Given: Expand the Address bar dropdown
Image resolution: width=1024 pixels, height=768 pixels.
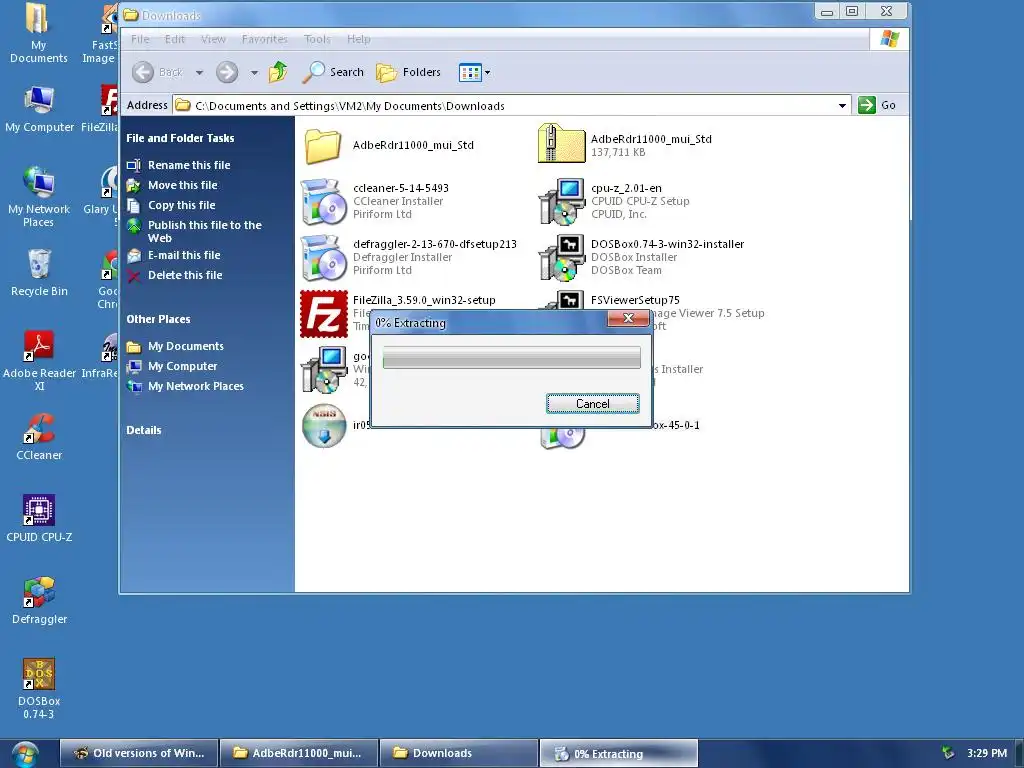Looking at the screenshot, I should [842, 105].
